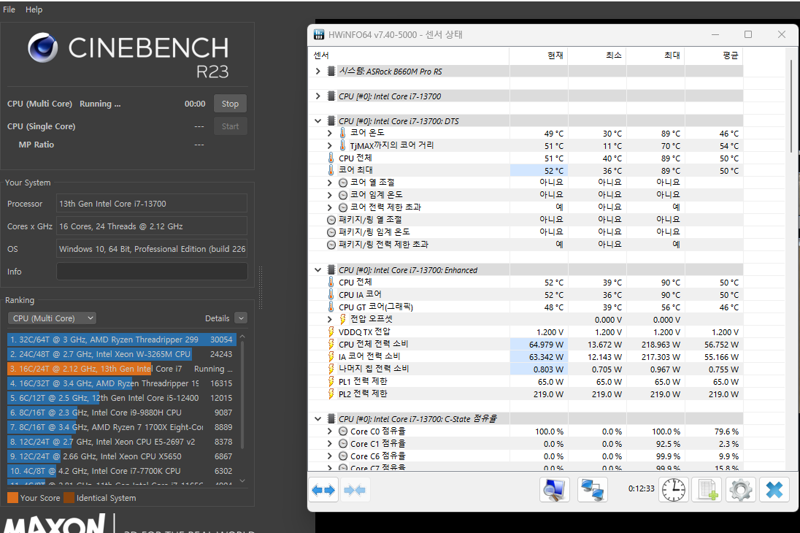This screenshot has height=533, width=800.
Task: Expand the Core C1 점유율 row
Action: 330,444
